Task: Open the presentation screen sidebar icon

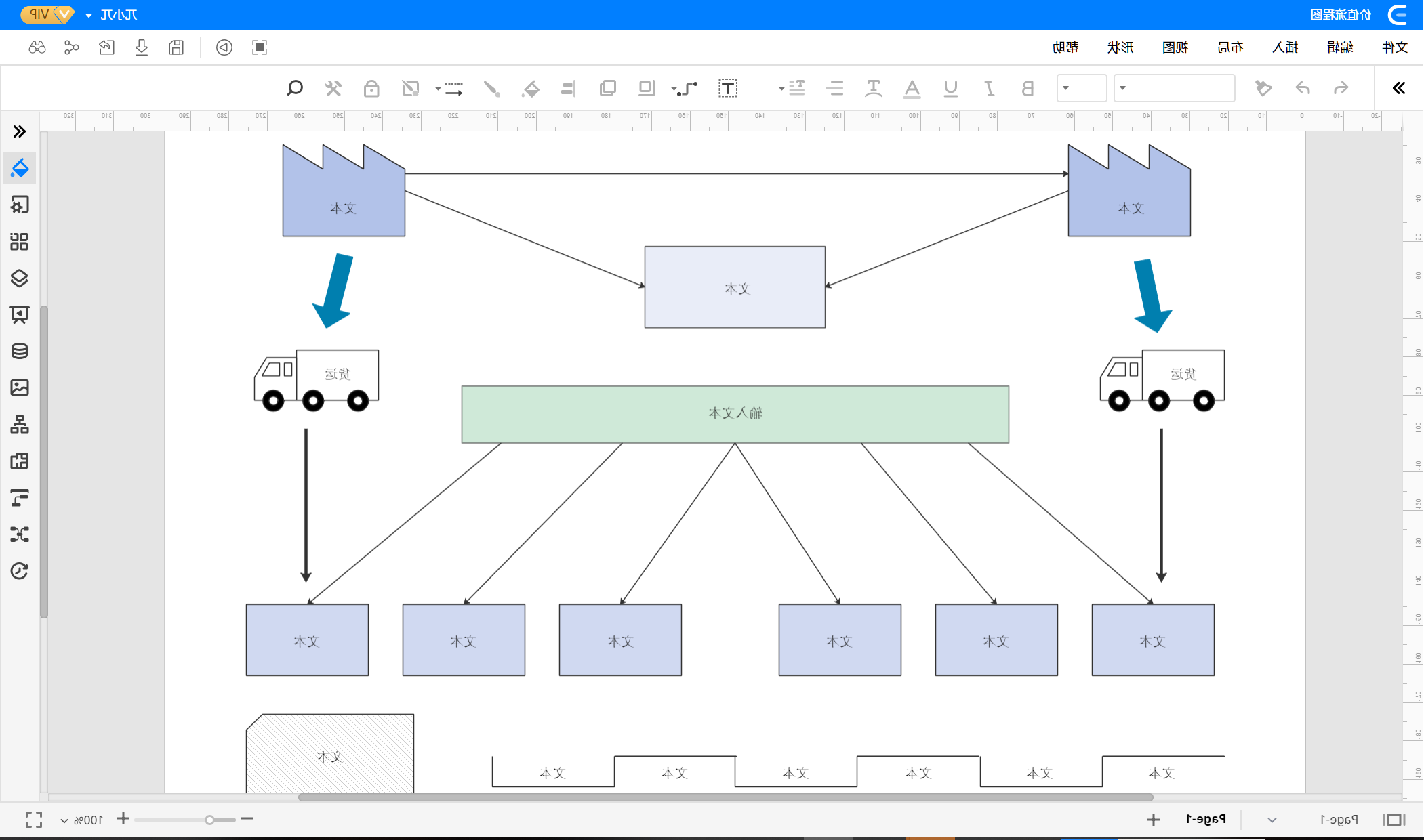Action: [20, 314]
